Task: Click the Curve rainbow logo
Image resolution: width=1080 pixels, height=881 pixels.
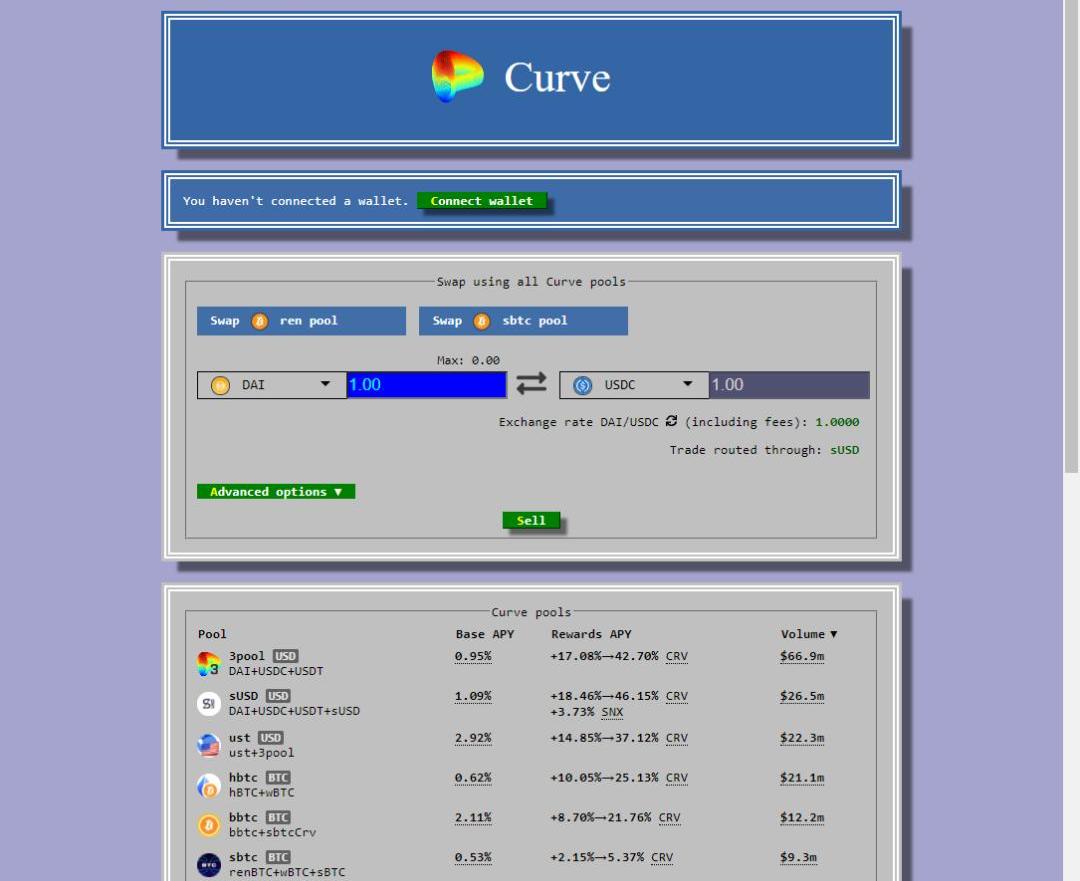Action: [x=457, y=77]
